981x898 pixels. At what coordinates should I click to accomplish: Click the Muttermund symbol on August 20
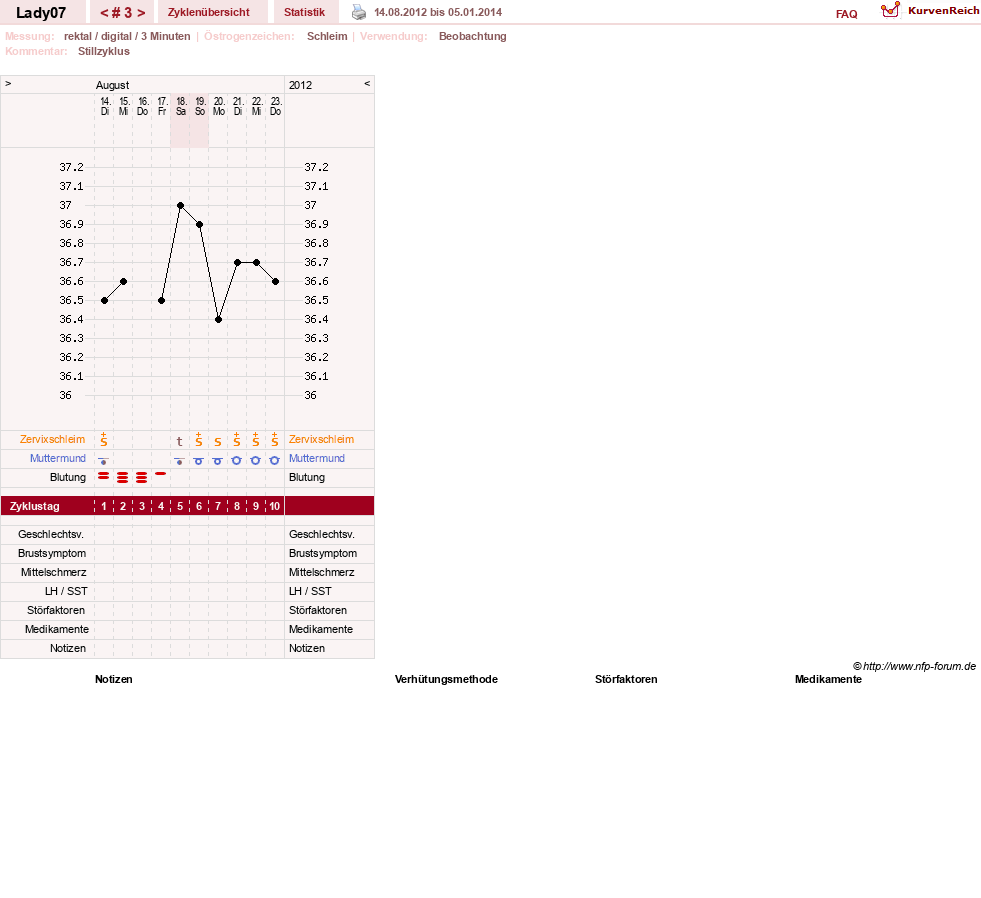tap(218, 461)
